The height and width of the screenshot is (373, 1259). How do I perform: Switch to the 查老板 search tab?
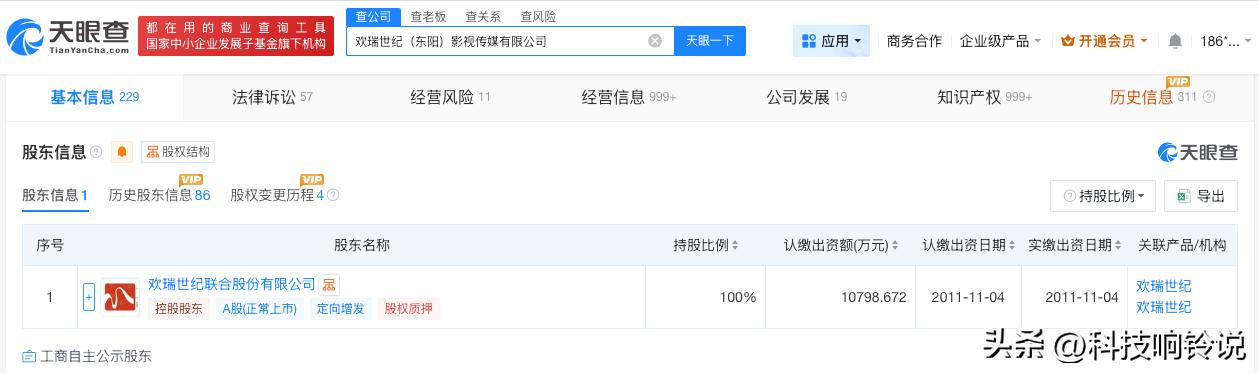pos(428,17)
